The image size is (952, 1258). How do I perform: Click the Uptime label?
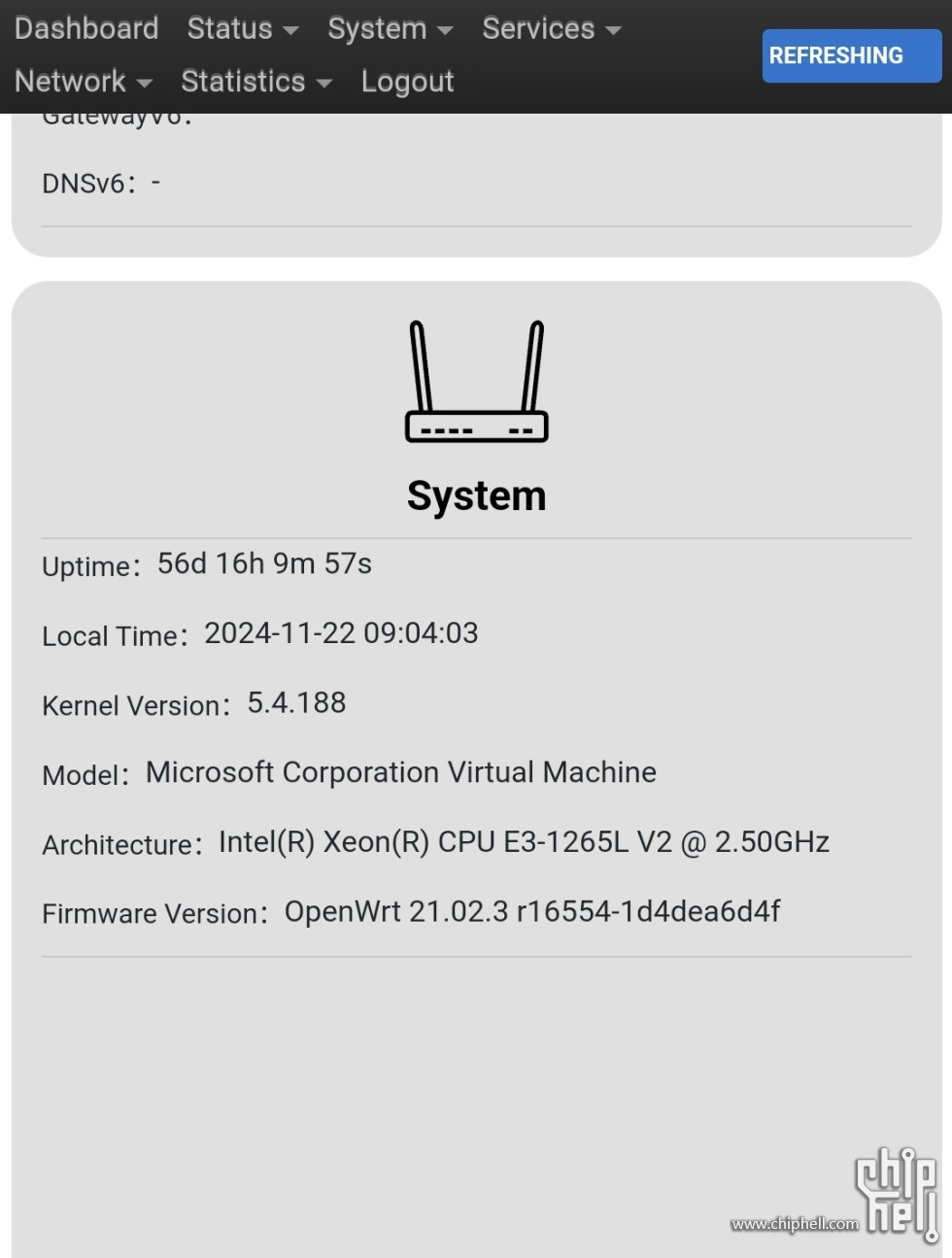[x=91, y=566]
